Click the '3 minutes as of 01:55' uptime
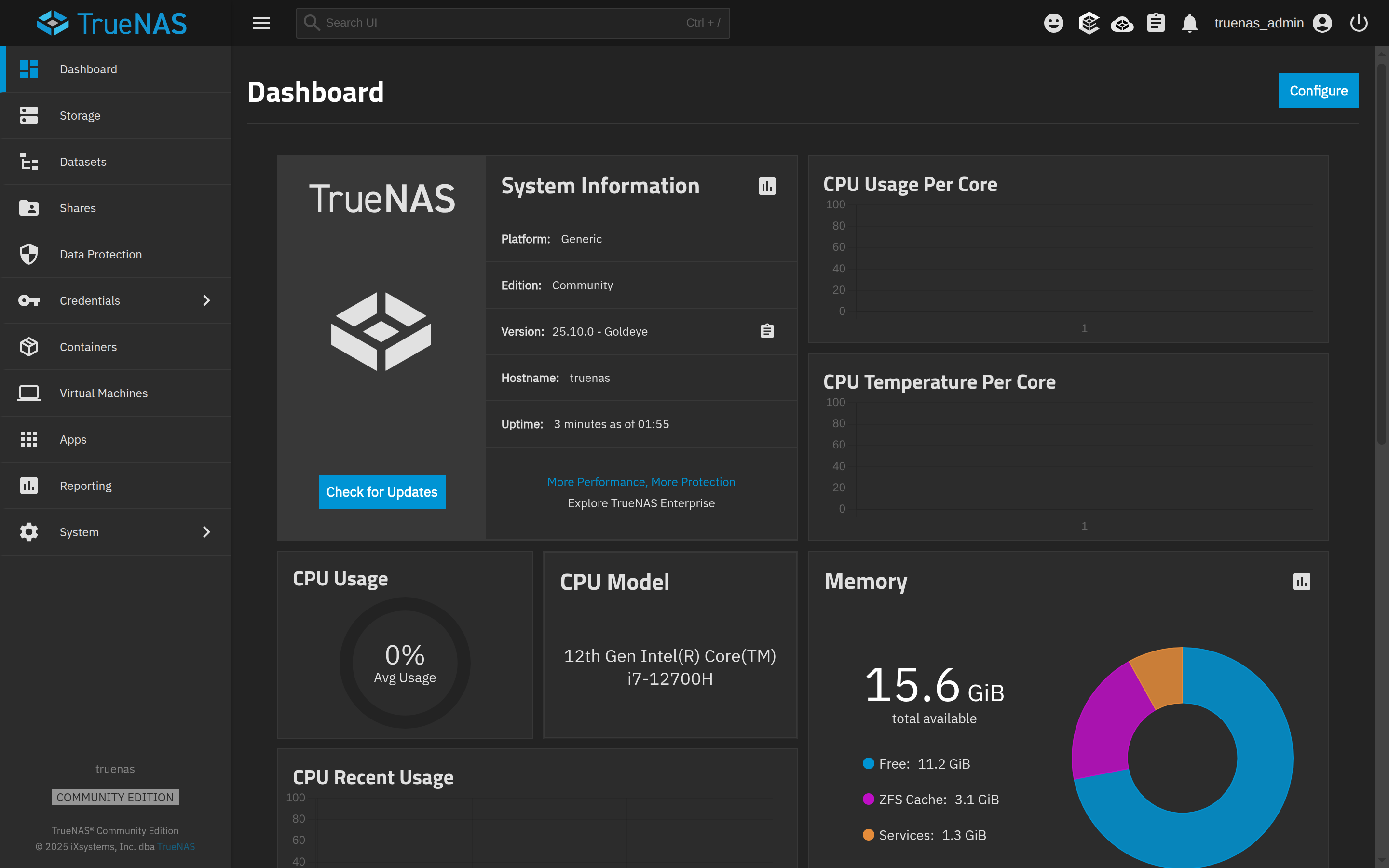This screenshot has width=1389, height=868. [611, 424]
